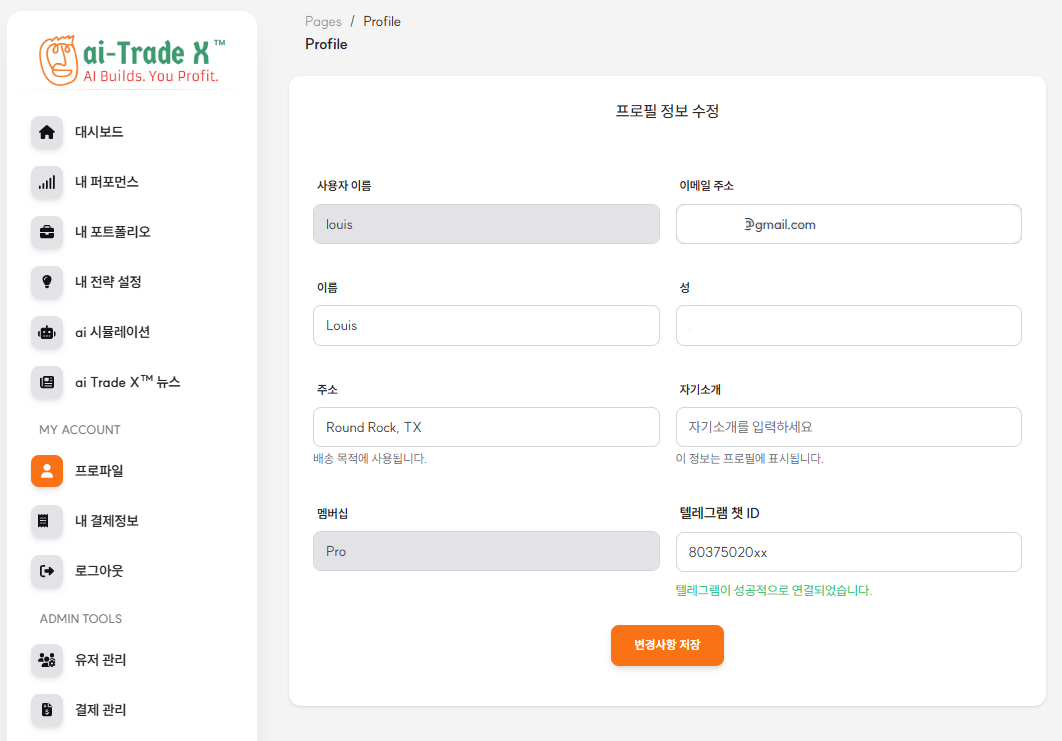Focus the 텔레그램 챗 ID field
1062x741 pixels.
tap(848, 552)
